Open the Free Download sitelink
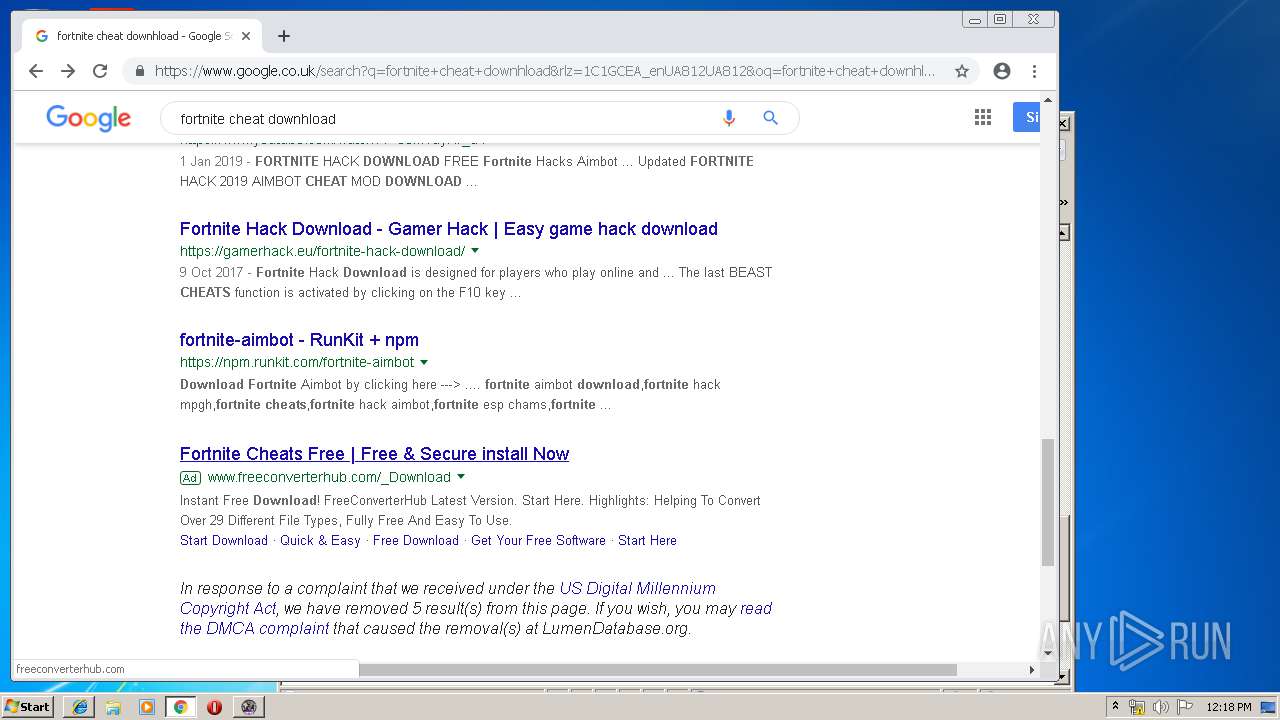 click(x=416, y=540)
